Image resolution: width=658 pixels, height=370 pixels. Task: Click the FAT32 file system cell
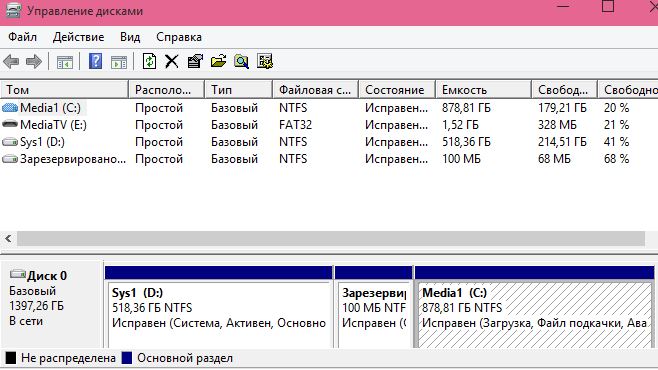[295, 125]
